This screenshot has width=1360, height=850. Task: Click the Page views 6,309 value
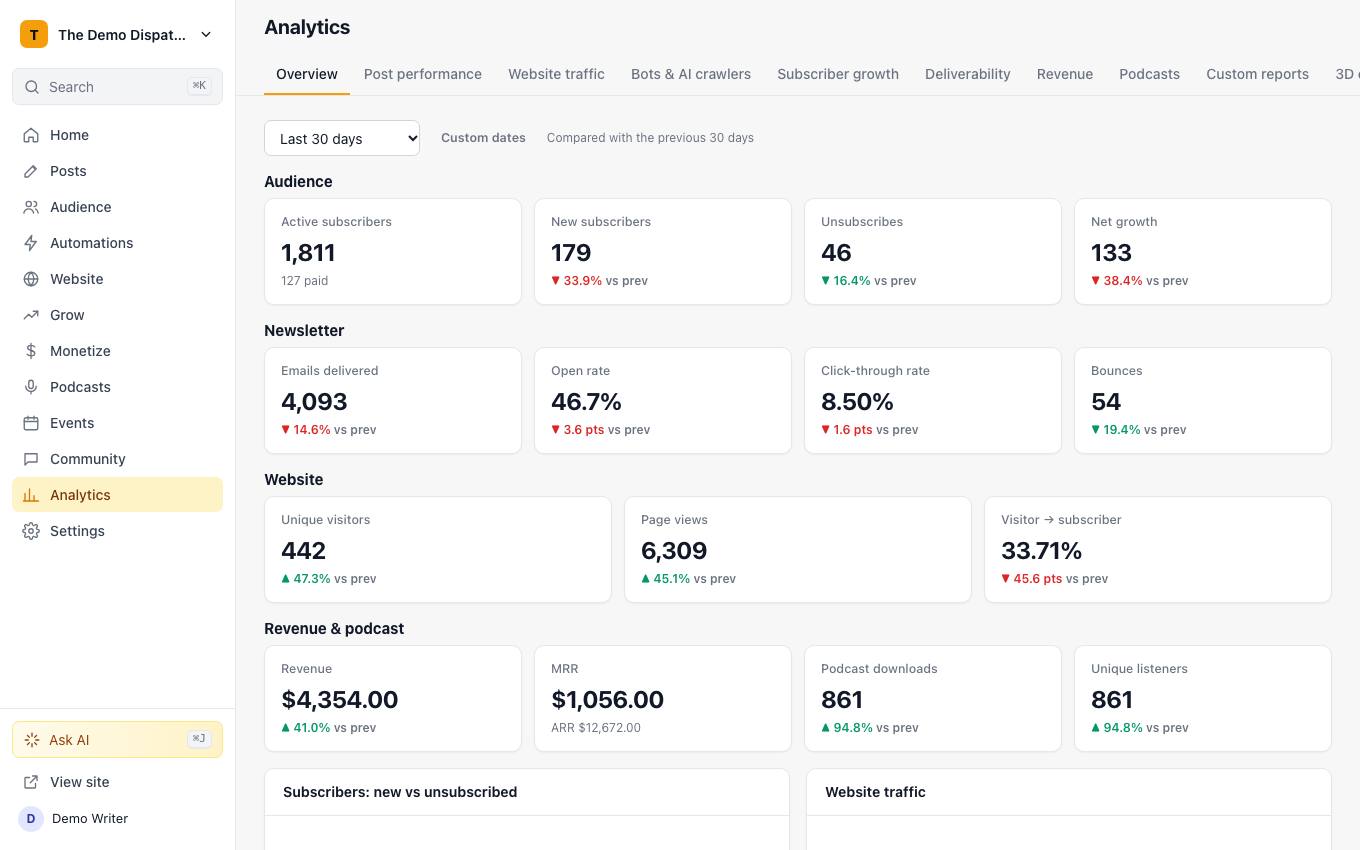(x=674, y=551)
